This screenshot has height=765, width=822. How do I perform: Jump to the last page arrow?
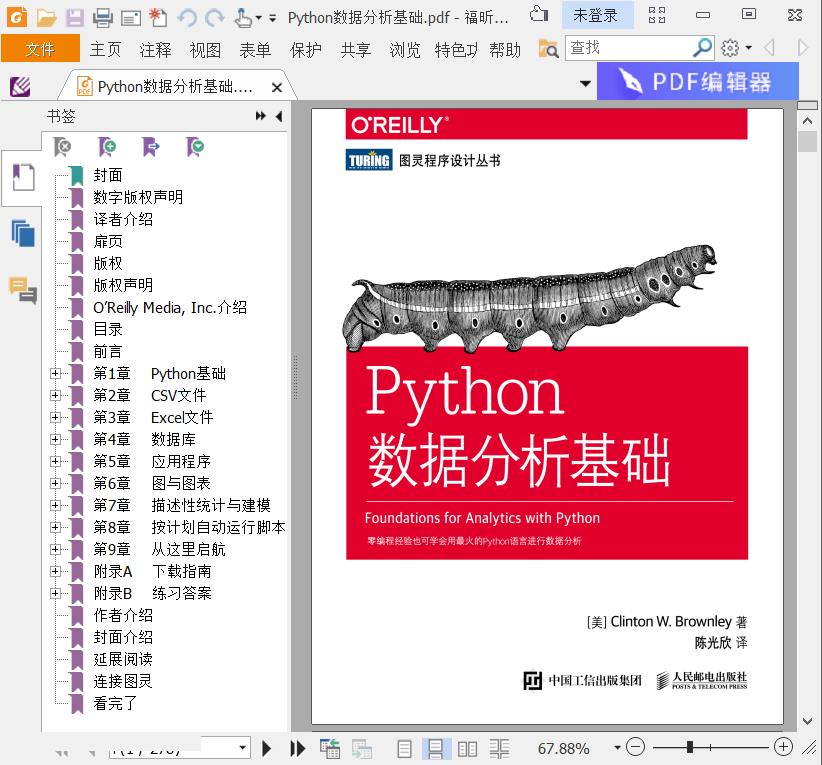297,748
